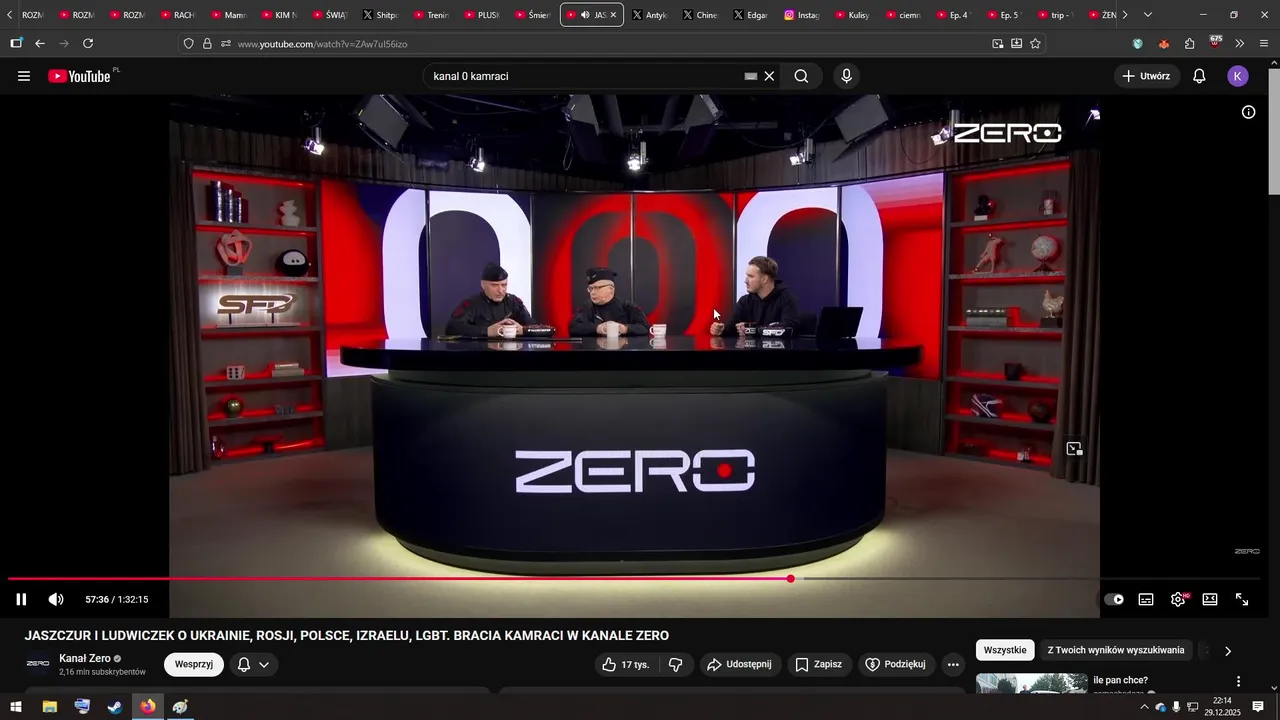The height and width of the screenshot is (720, 1280).
Task: Toggle the autoplay switch in player
Action: (x=1114, y=599)
